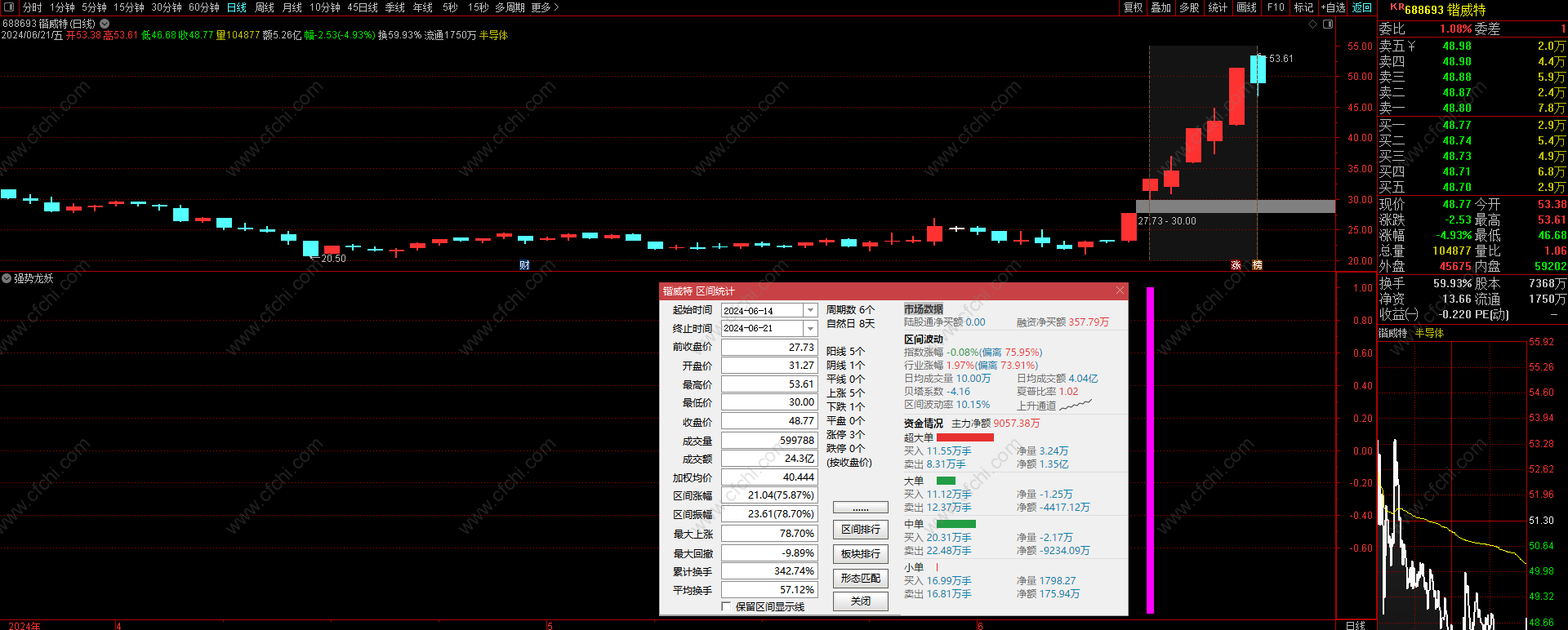
Task: Open the 复权 adjustment menu
Action: [1134, 7]
